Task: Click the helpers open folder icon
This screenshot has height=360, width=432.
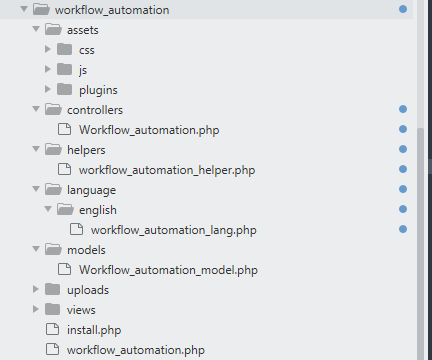Action: point(53,149)
